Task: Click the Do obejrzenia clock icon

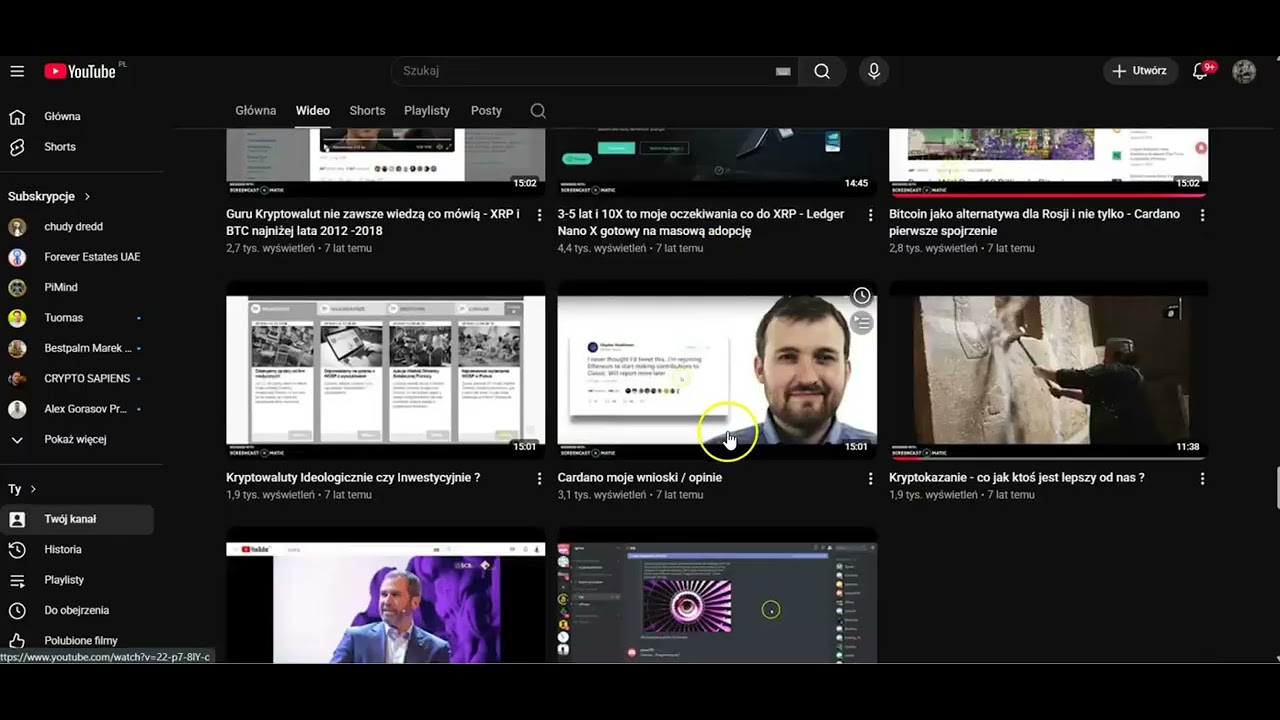Action: coord(17,610)
